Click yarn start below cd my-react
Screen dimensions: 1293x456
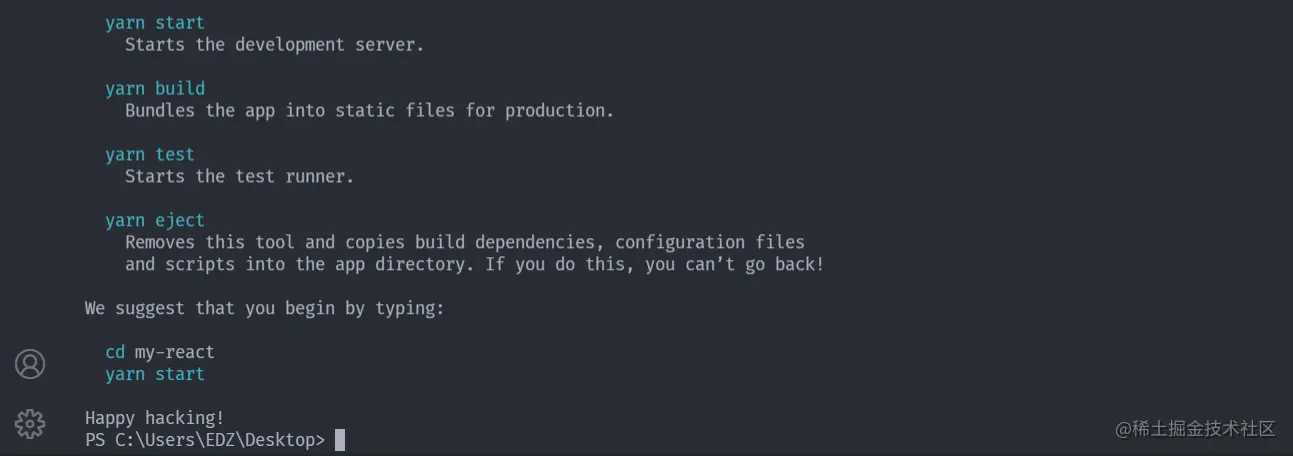155,374
